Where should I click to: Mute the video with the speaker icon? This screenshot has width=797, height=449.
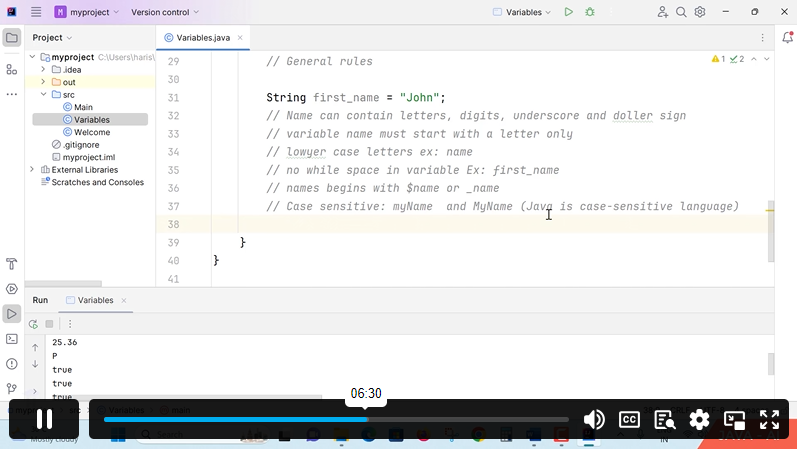[x=594, y=420]
